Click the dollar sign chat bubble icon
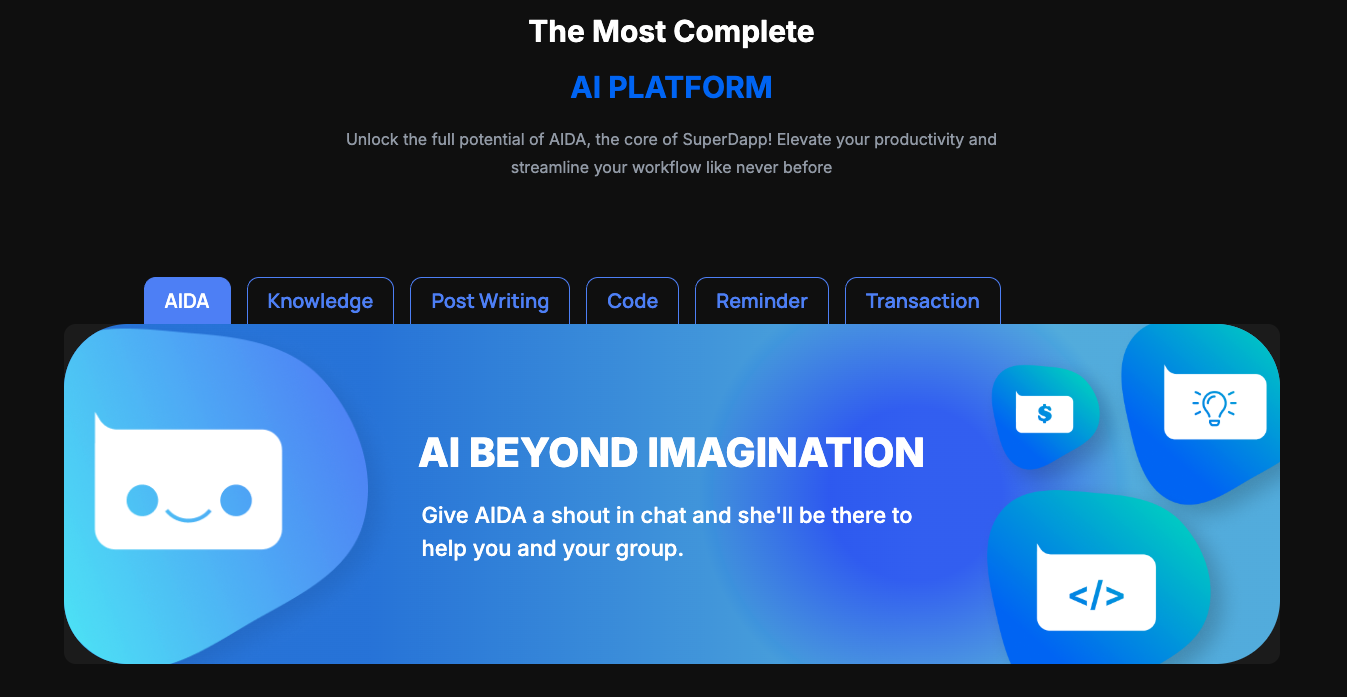The height and width of the screenshot is (697, 1347). click(x=1044, y=411)
